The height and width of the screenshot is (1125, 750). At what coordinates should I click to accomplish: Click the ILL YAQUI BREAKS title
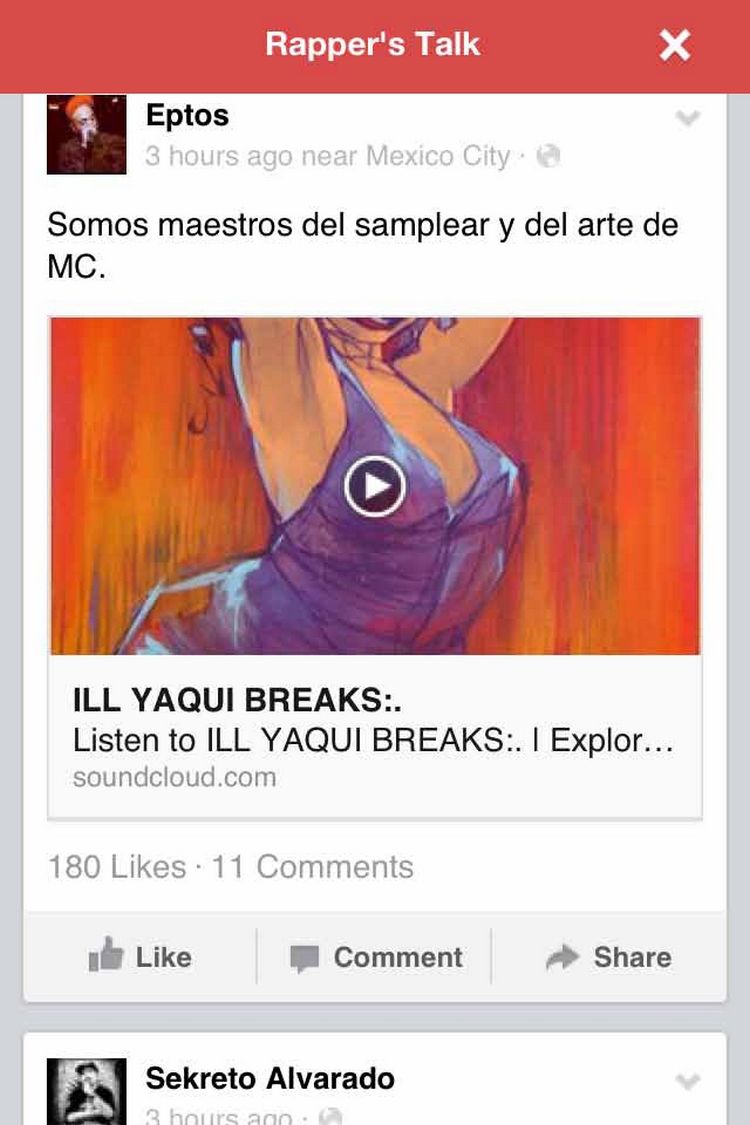[237, 700]
